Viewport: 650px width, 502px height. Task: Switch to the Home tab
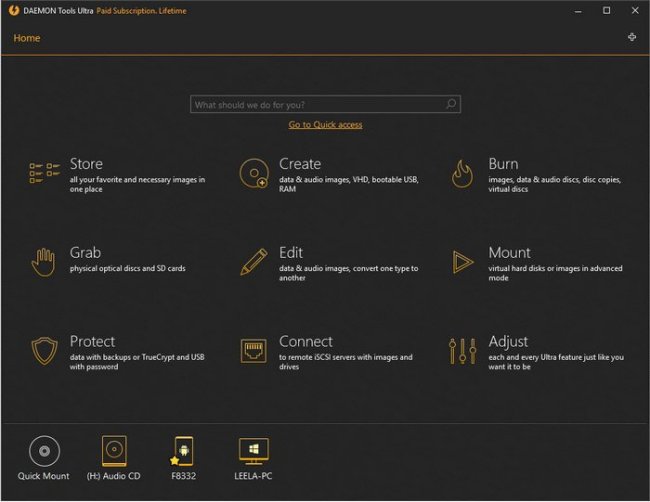pos(27,38)
